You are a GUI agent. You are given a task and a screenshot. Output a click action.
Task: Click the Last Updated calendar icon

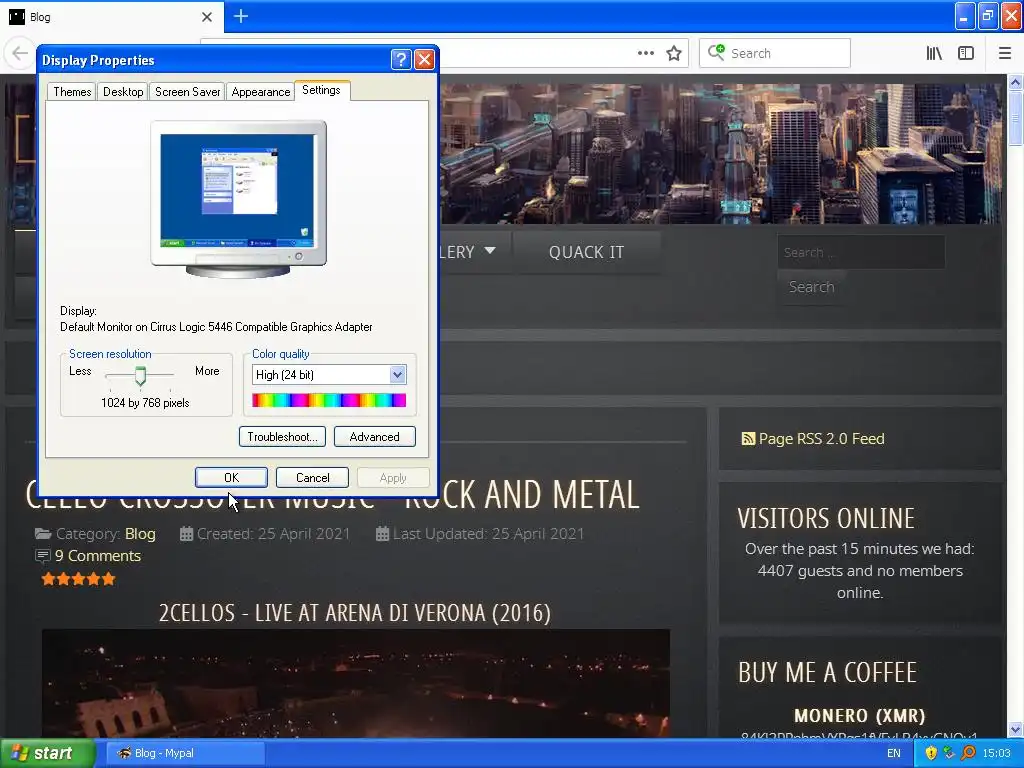[383, 534]
